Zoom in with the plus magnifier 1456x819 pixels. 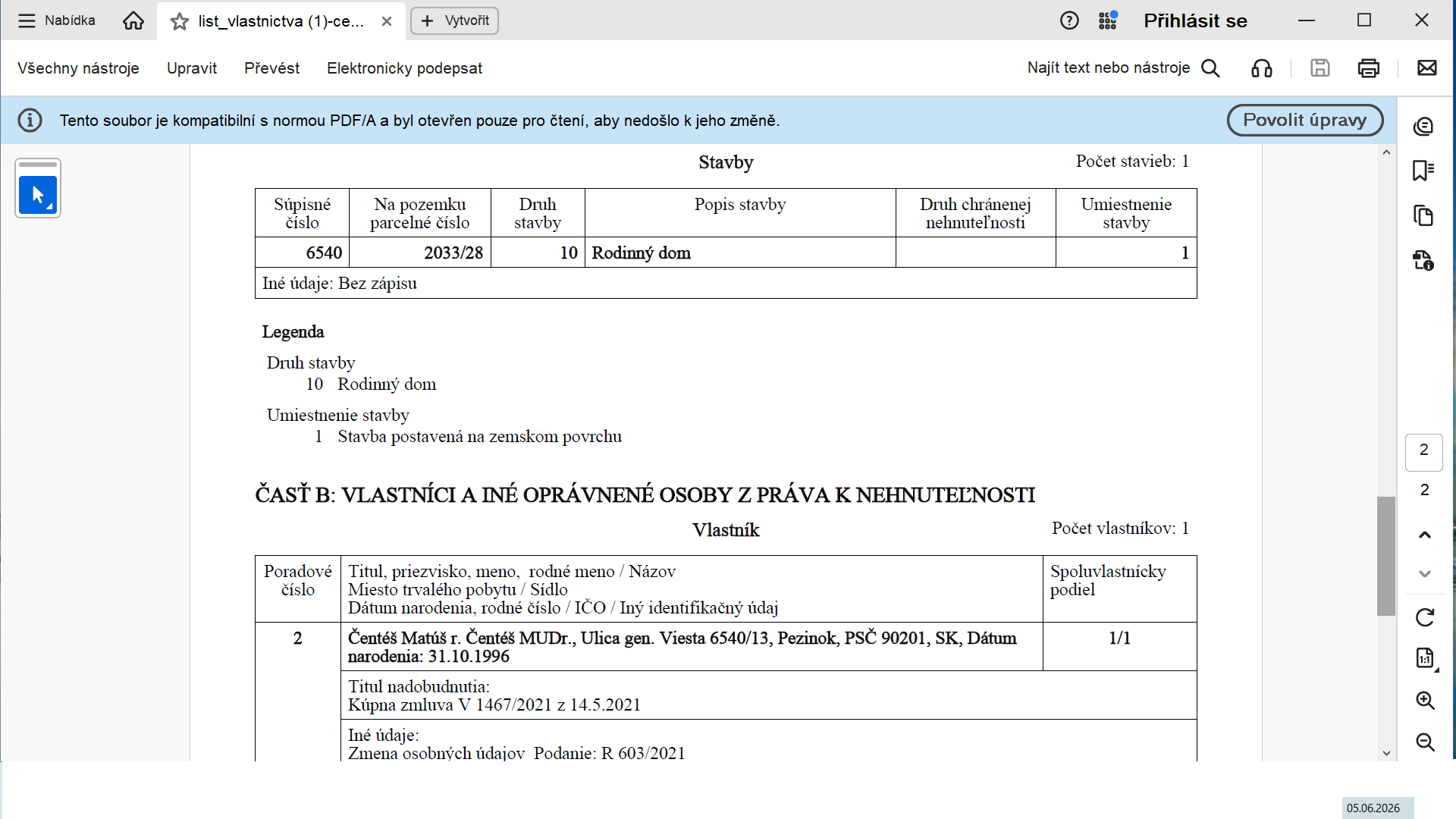[1425, 701]
